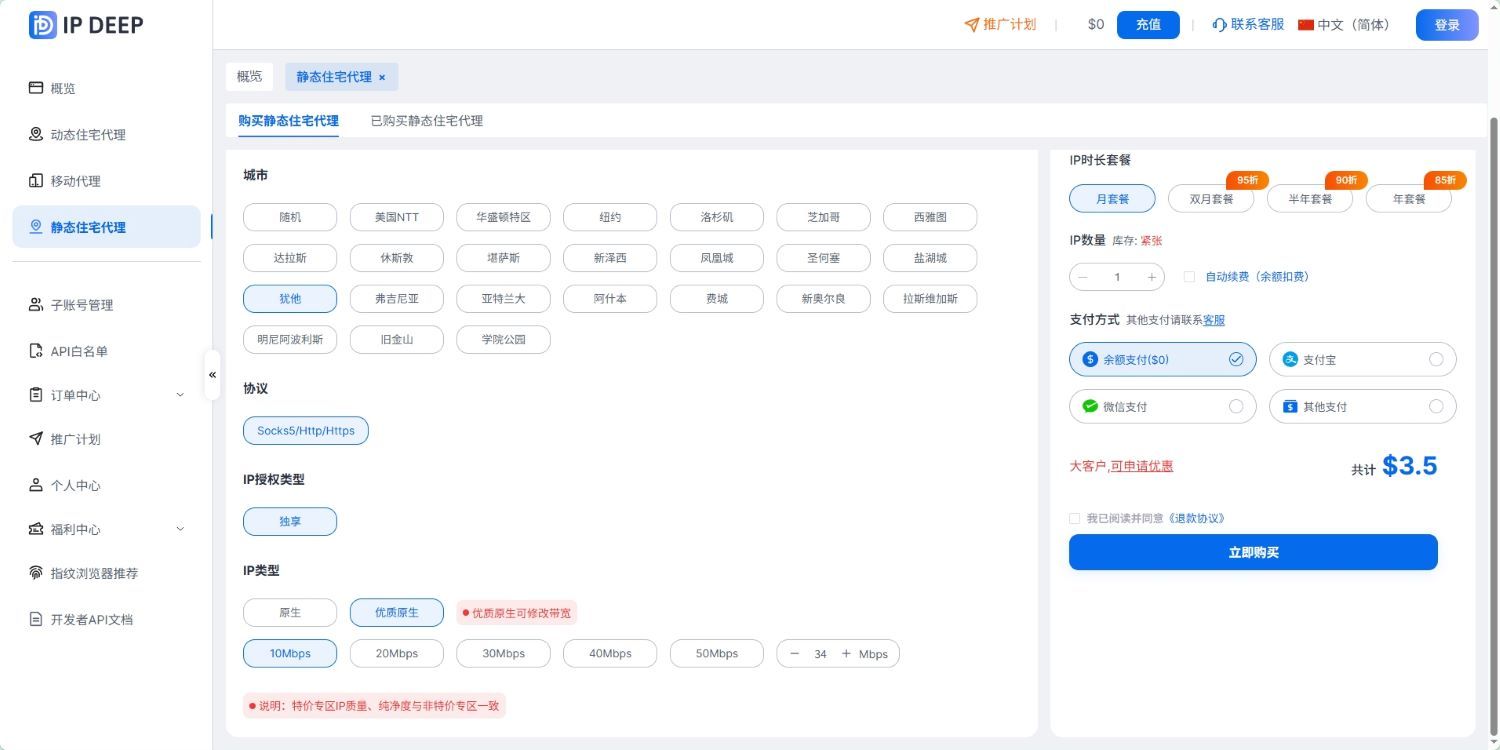Check the 我已阅读并同意 agreement checkbox

point(1075,518)
